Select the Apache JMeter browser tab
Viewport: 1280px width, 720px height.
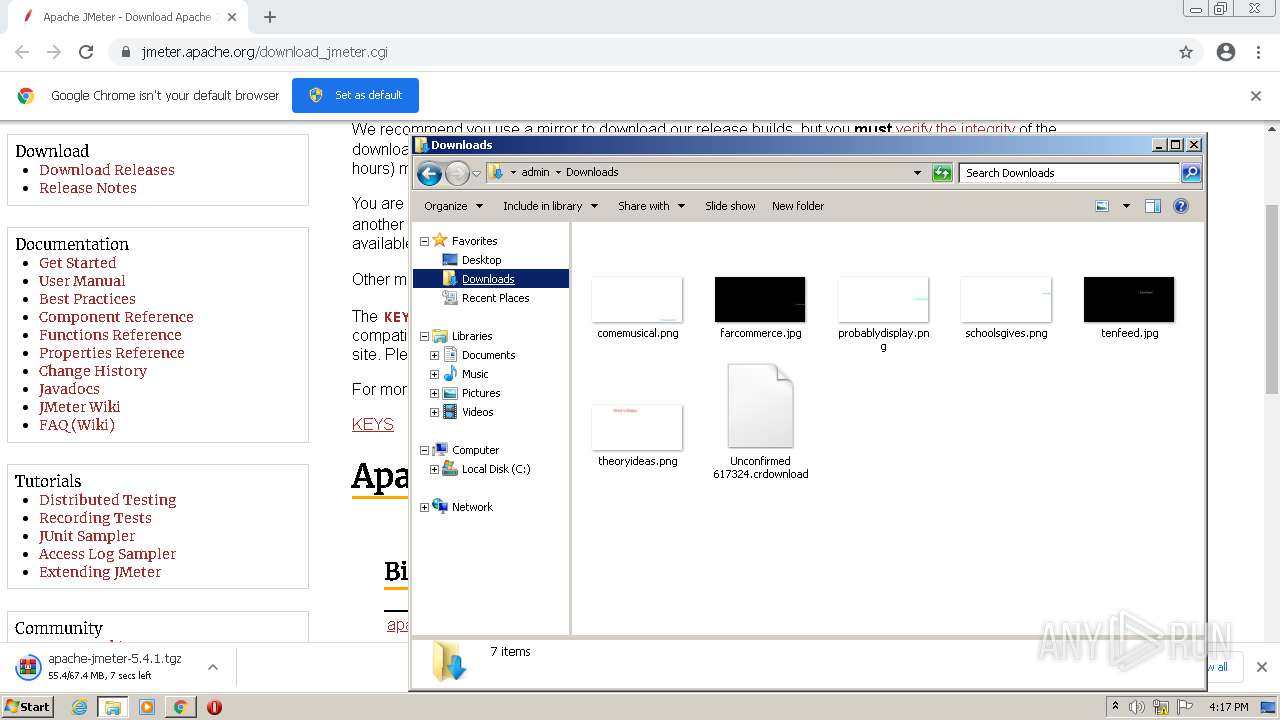[x=128, y=17]
